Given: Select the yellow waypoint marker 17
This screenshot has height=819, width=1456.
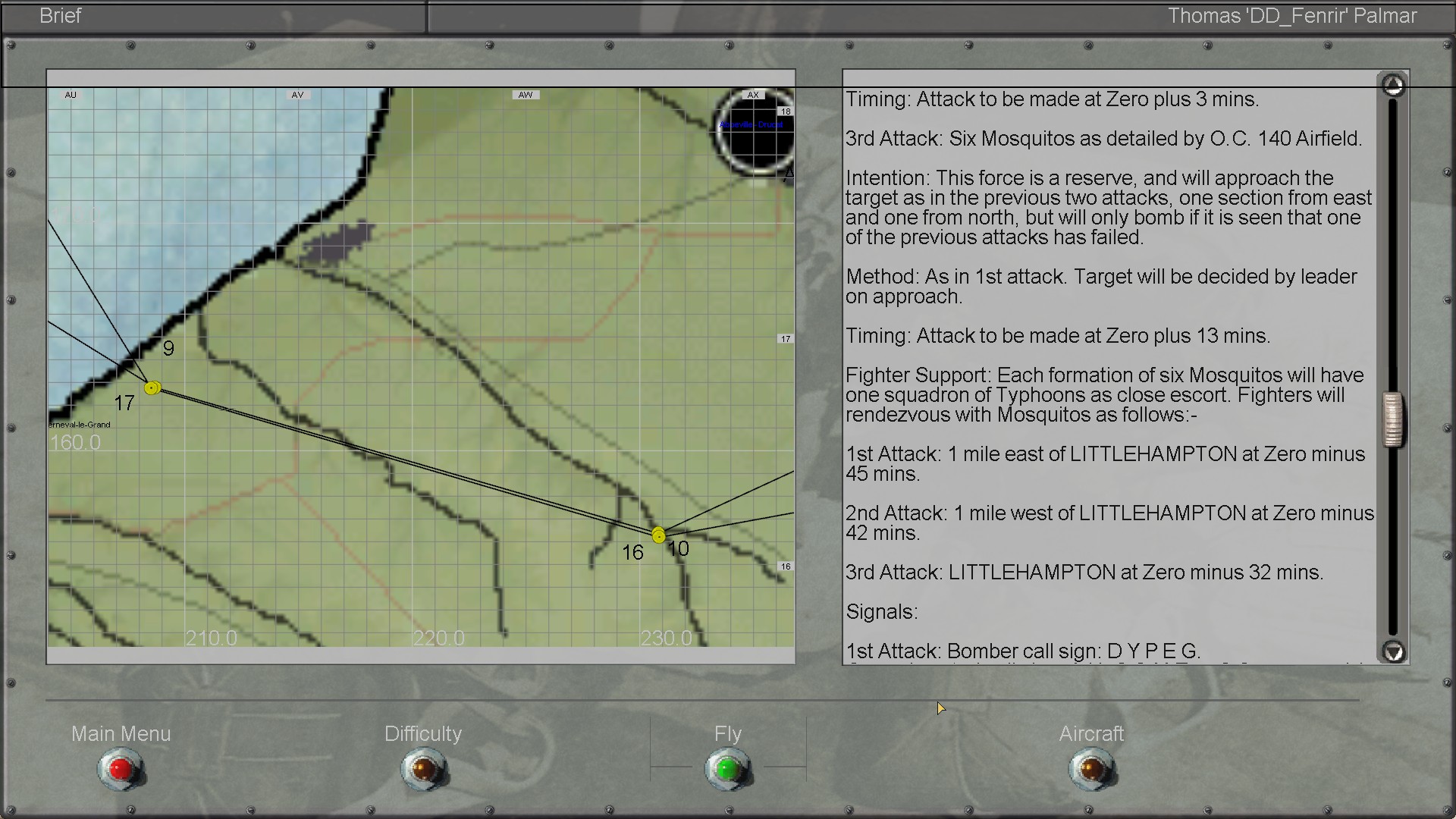Looking at the screenshot, I should 152,388.
